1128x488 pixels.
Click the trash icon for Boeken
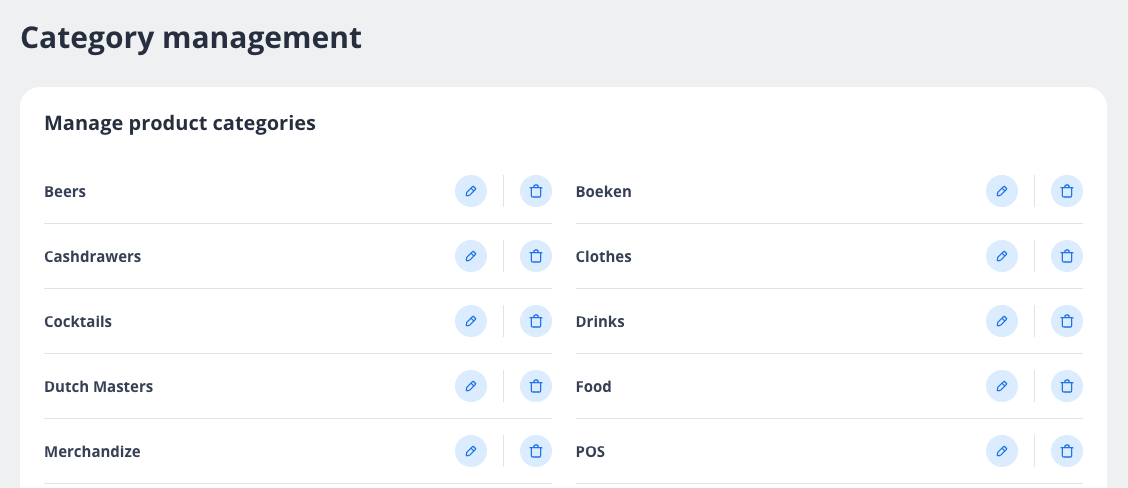pos(1067,191)
